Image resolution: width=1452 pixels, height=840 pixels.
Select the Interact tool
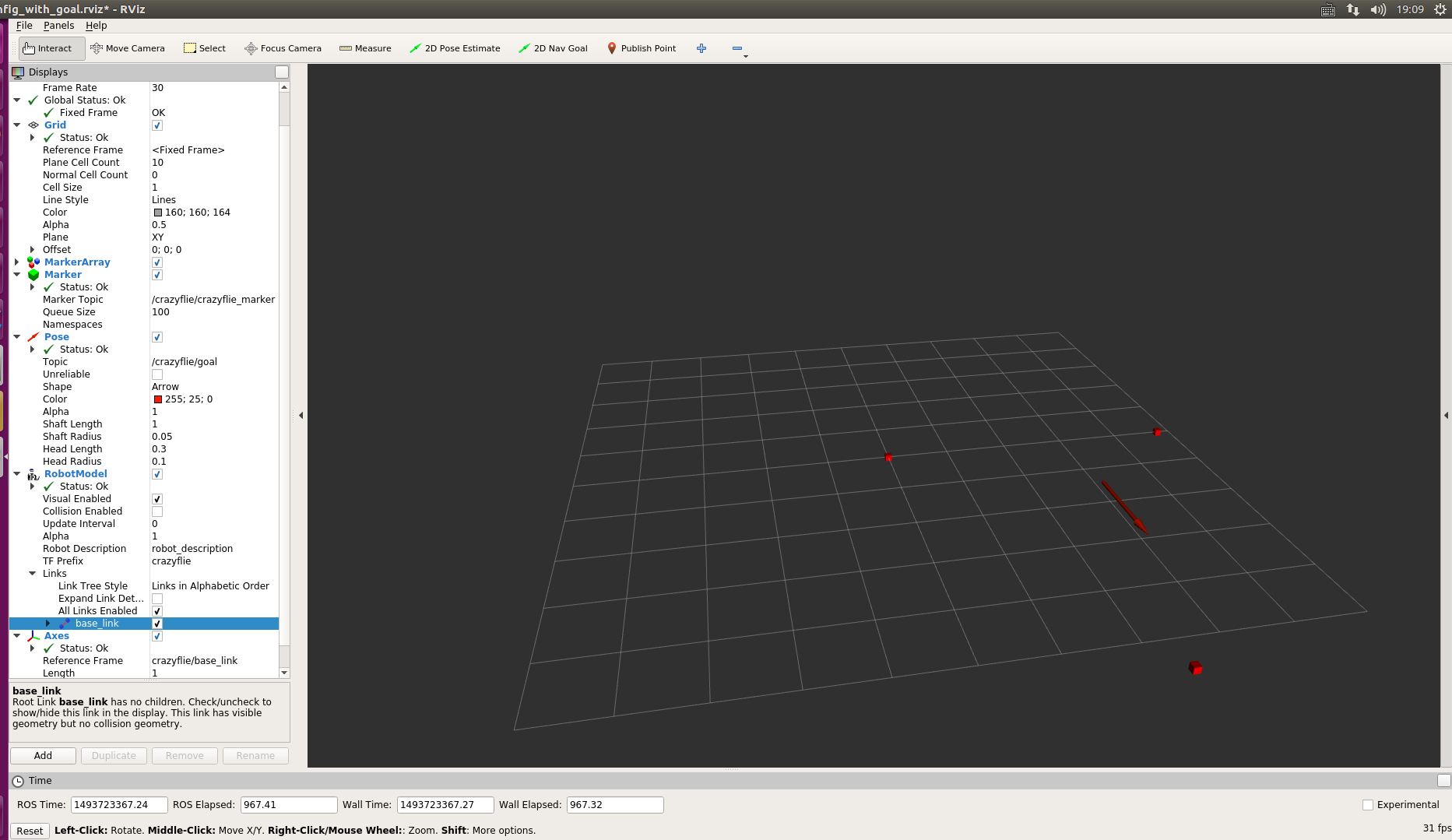47,48
